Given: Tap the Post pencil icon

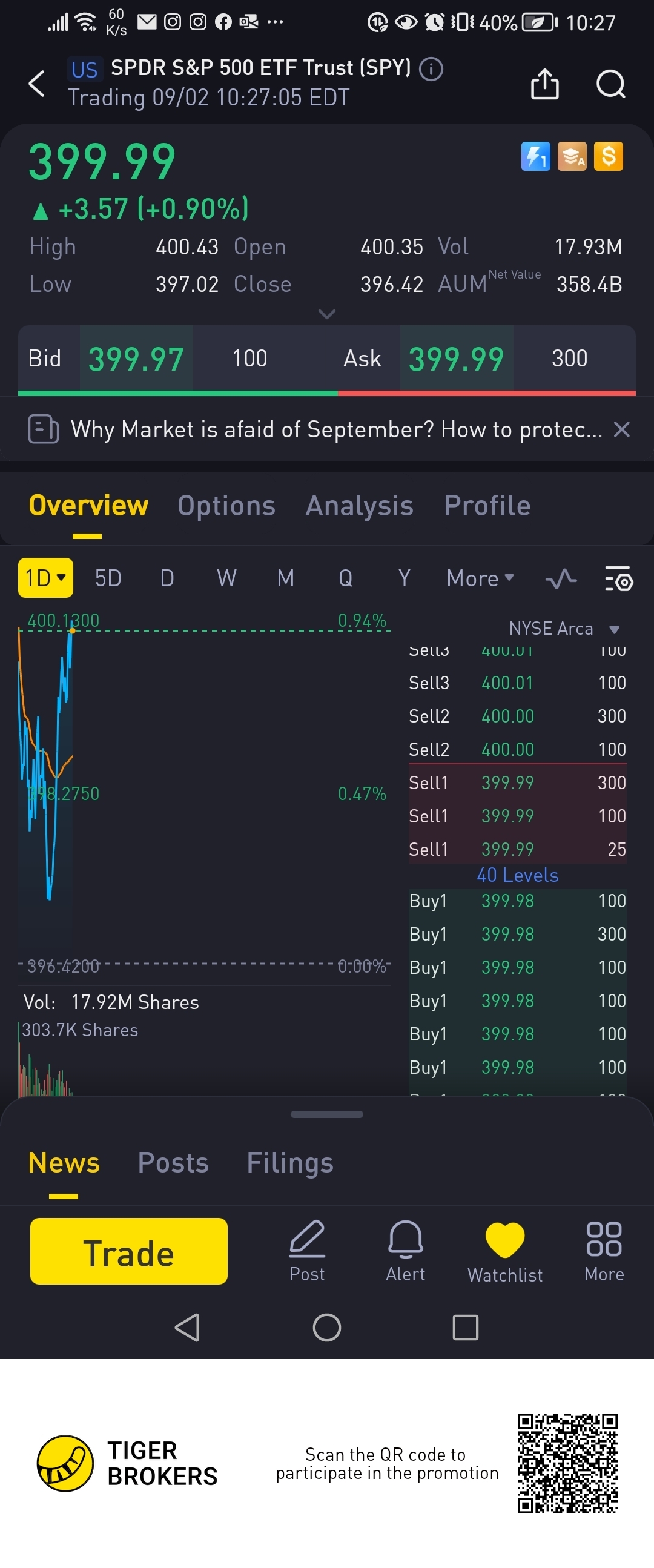Looking at the screenshot, I should (307, 1251).
